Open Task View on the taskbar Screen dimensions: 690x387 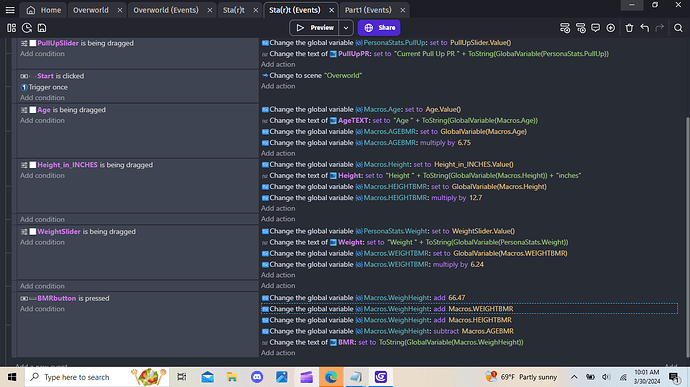click(x=182, y=377)
